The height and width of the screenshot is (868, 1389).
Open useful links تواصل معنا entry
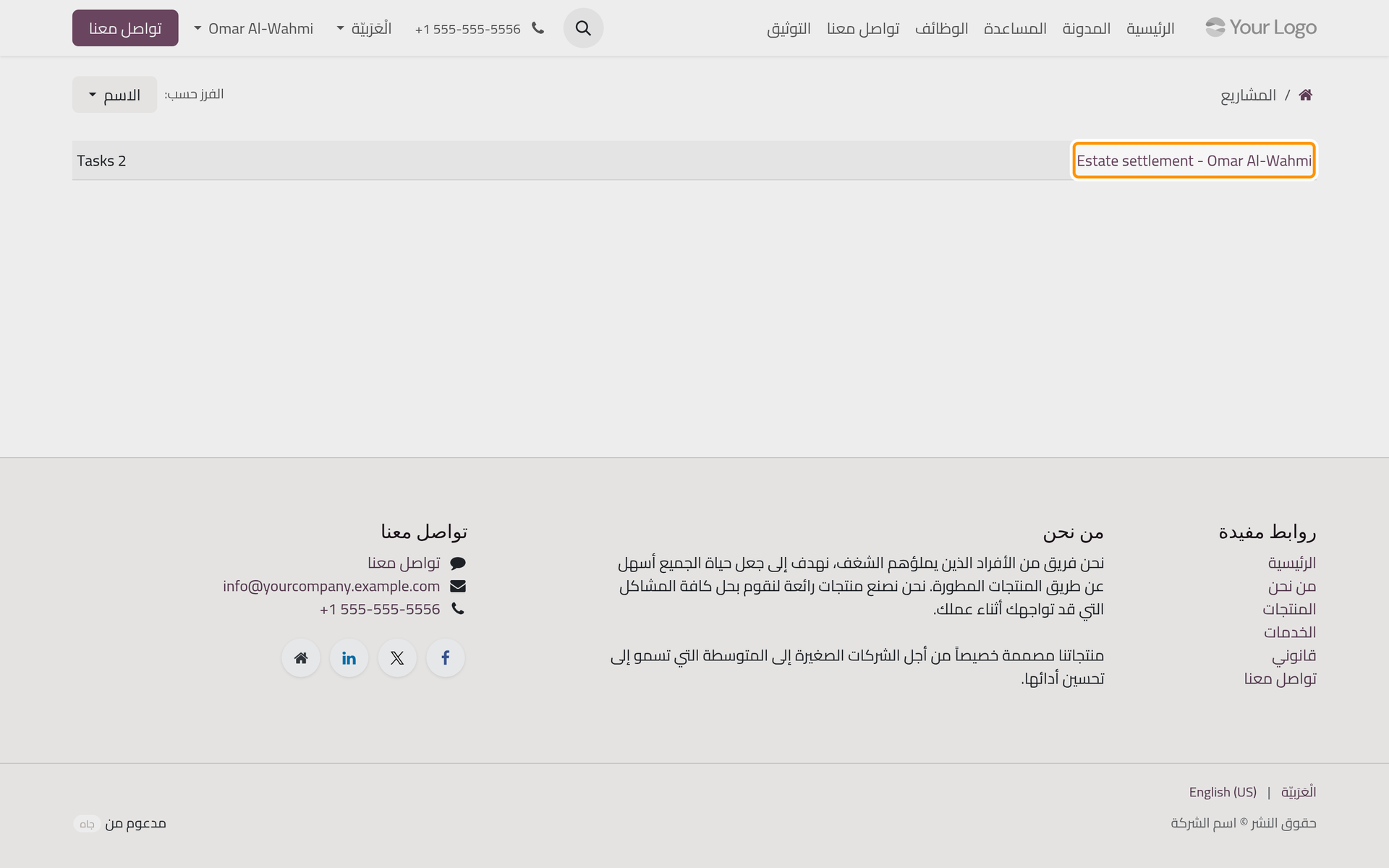[x=1280, y=678]
